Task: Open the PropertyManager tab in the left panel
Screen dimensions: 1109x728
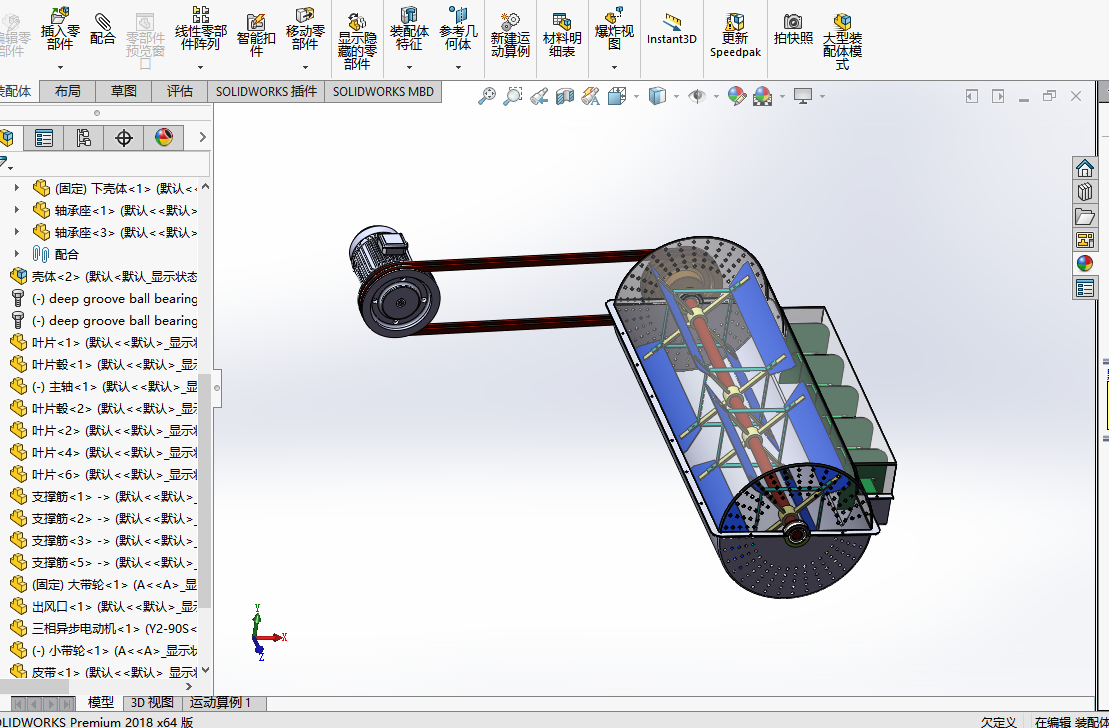Action: click(x=44, y=137)
